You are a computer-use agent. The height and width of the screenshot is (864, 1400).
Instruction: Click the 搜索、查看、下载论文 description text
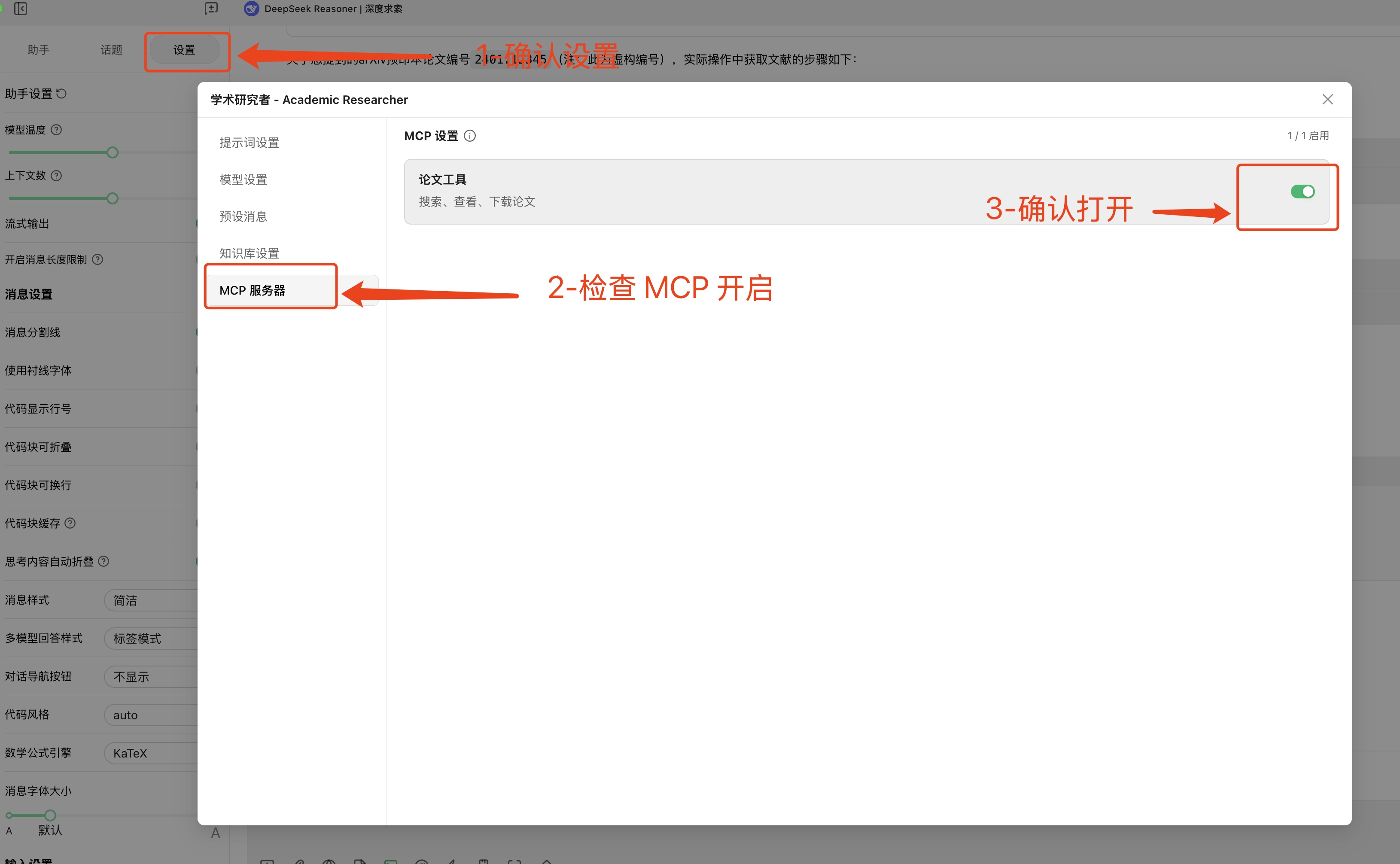(x=477, y=201)
